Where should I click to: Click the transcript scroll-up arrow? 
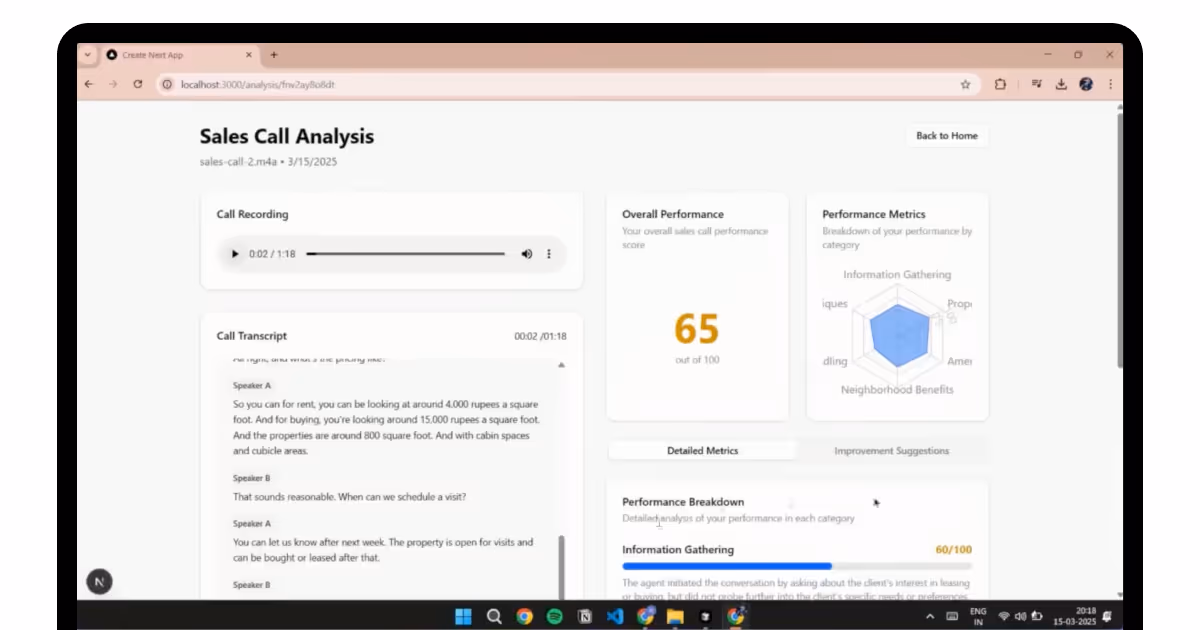561,365
